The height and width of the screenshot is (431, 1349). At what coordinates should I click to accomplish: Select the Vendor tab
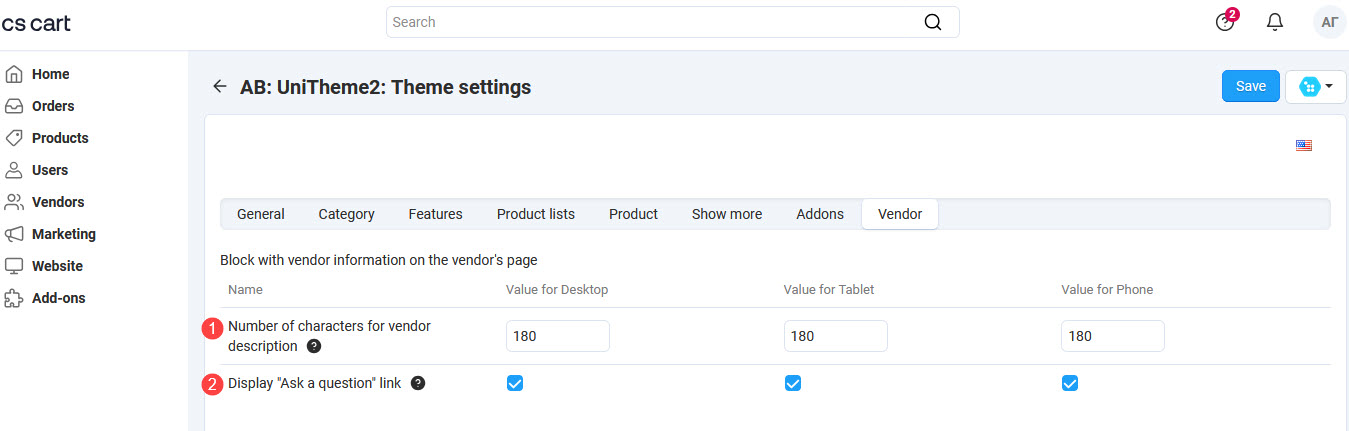click(900, 214)
